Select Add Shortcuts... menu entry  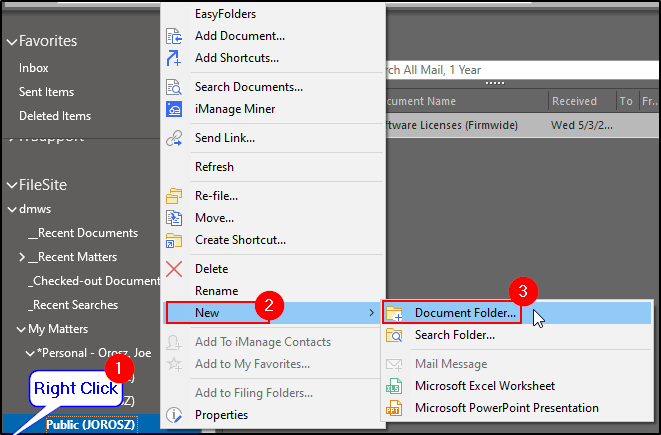[236, 58]
